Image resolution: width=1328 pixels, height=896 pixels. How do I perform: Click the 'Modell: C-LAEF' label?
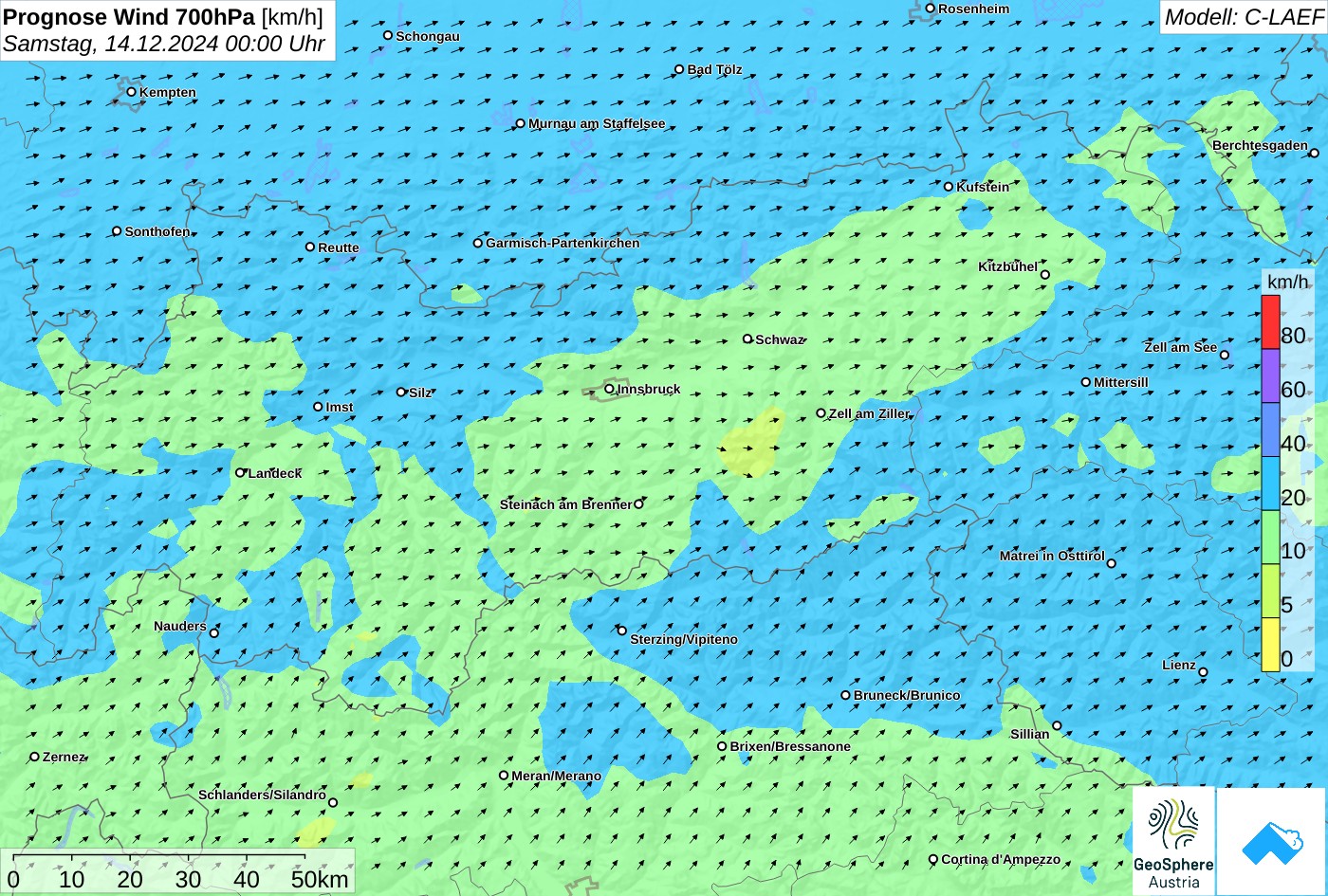tap(1244, 17)
